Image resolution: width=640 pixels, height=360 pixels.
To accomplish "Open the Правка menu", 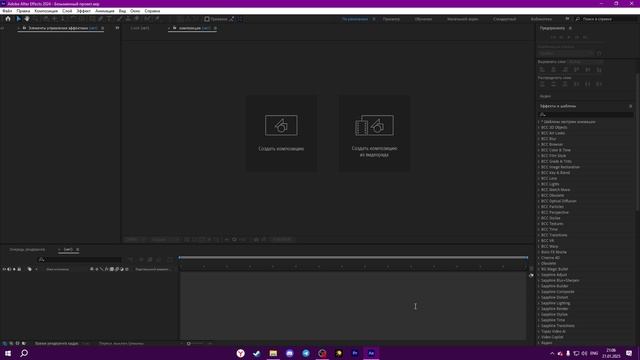I will (23, 11).
